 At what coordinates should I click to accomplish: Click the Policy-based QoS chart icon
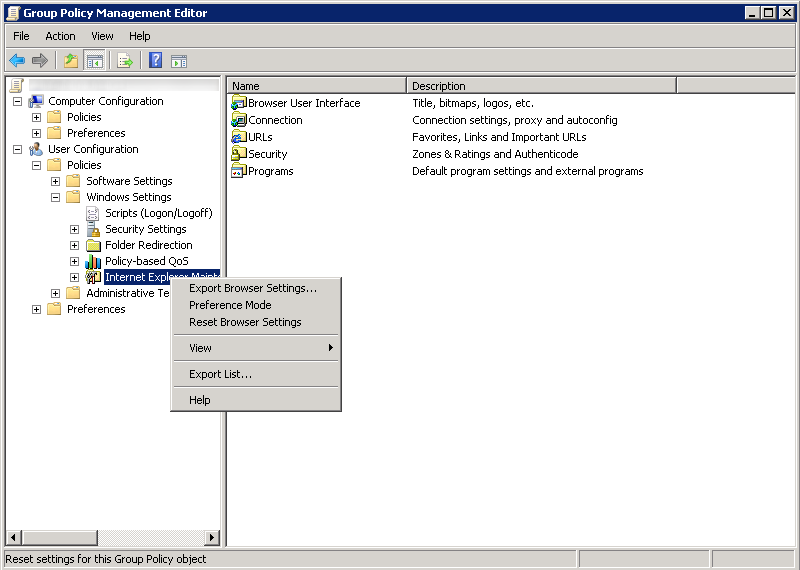click(x=93, y=261)
